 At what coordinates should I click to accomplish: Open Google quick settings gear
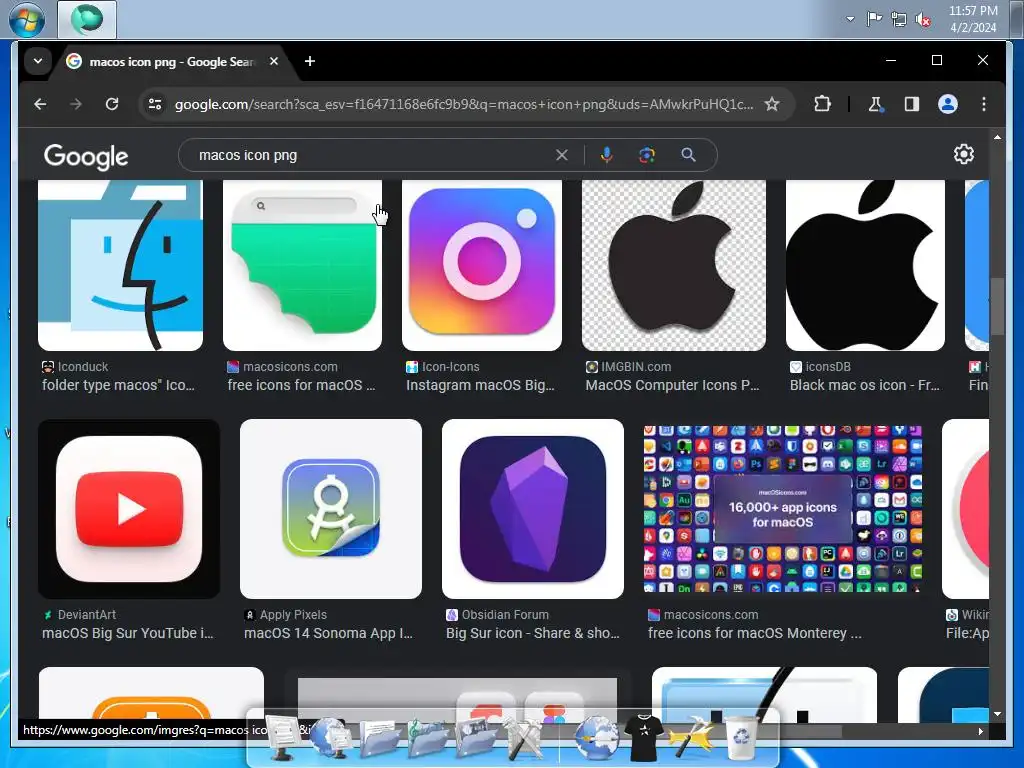point(963,154)
